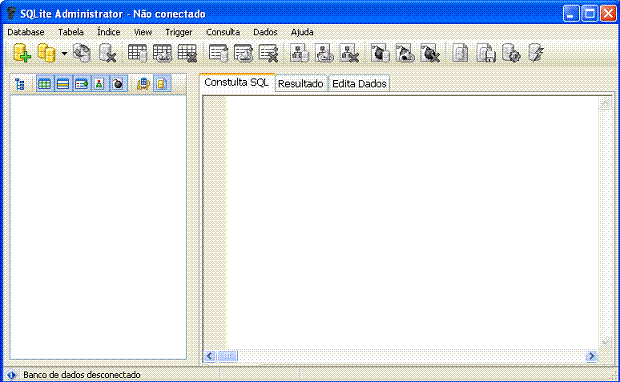The width and height of the screenshot is (620, 382).
Task: Switch to the Constulta SQL tab
Action: [x=236, y=83]
